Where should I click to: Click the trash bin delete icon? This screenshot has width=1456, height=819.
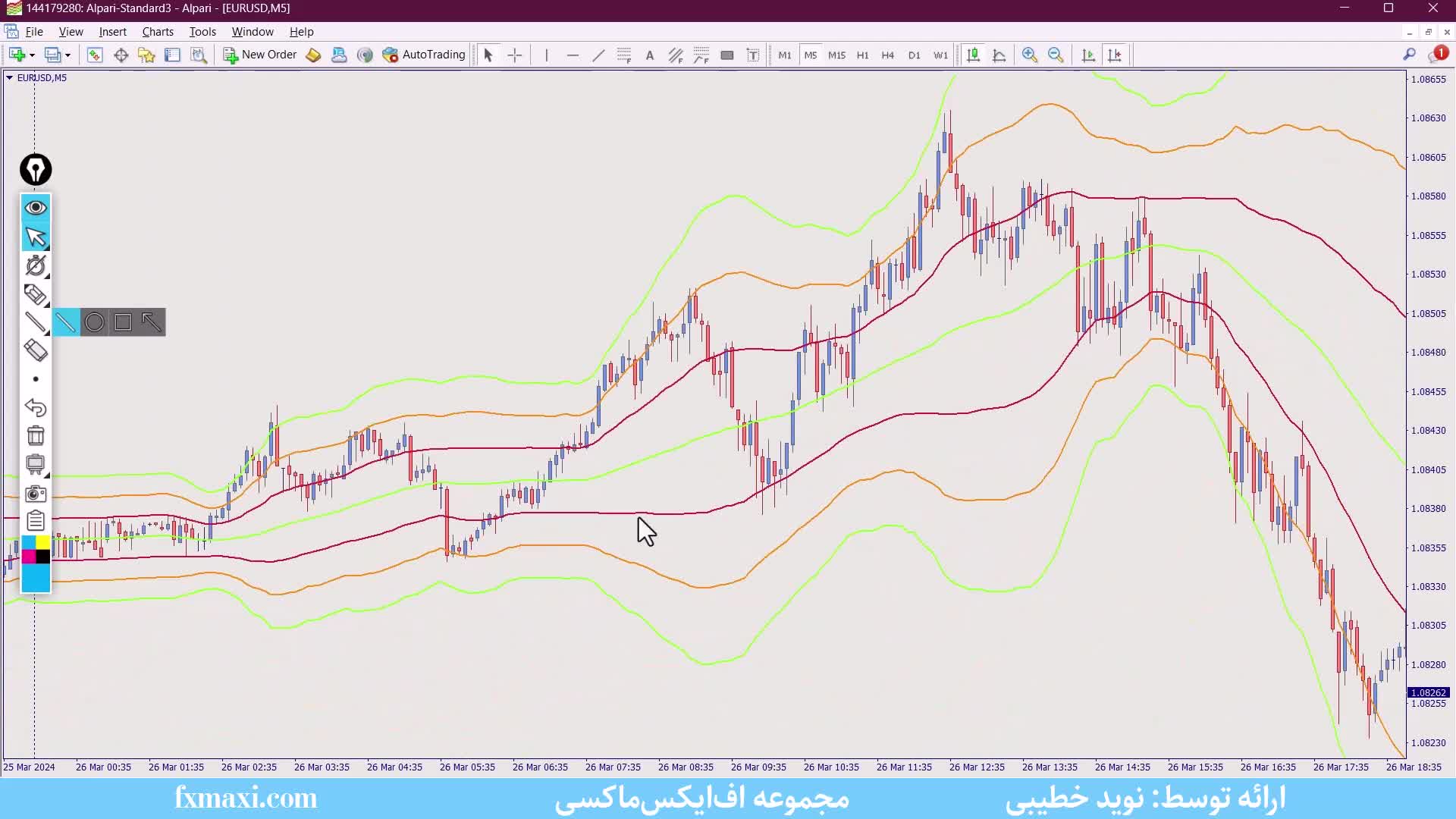click(x=36, y=435)
